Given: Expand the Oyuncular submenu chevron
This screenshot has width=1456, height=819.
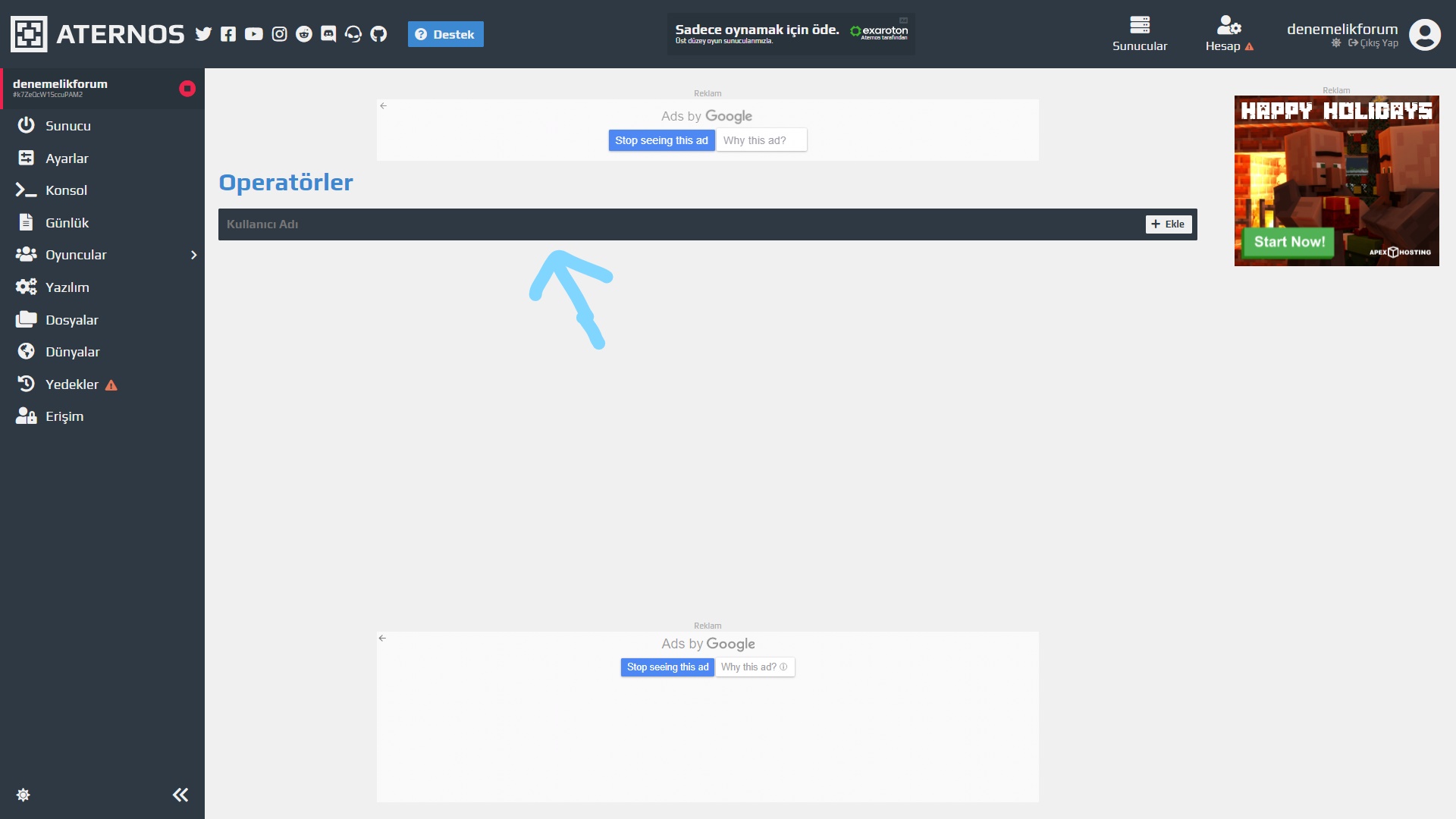Looking at the screenshot, I should coord(193,255).
